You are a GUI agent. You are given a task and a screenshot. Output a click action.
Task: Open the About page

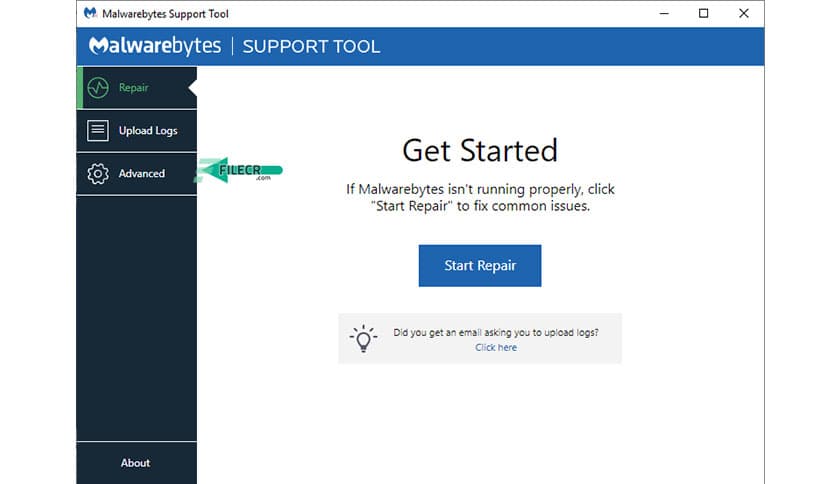pyautogui.click(x=135, y=463)
